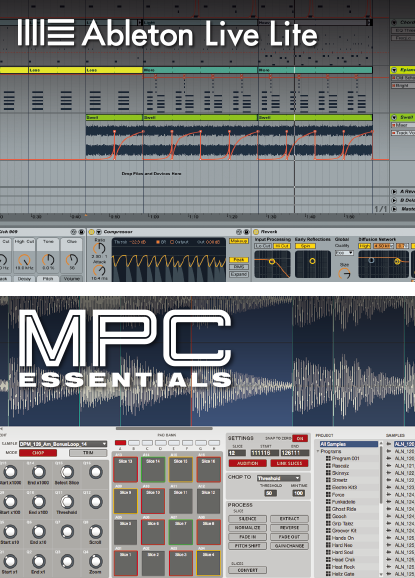Screen dimensions: 415x578
Task: Hit the Slice 7 pad
Action: coord(181,532)
